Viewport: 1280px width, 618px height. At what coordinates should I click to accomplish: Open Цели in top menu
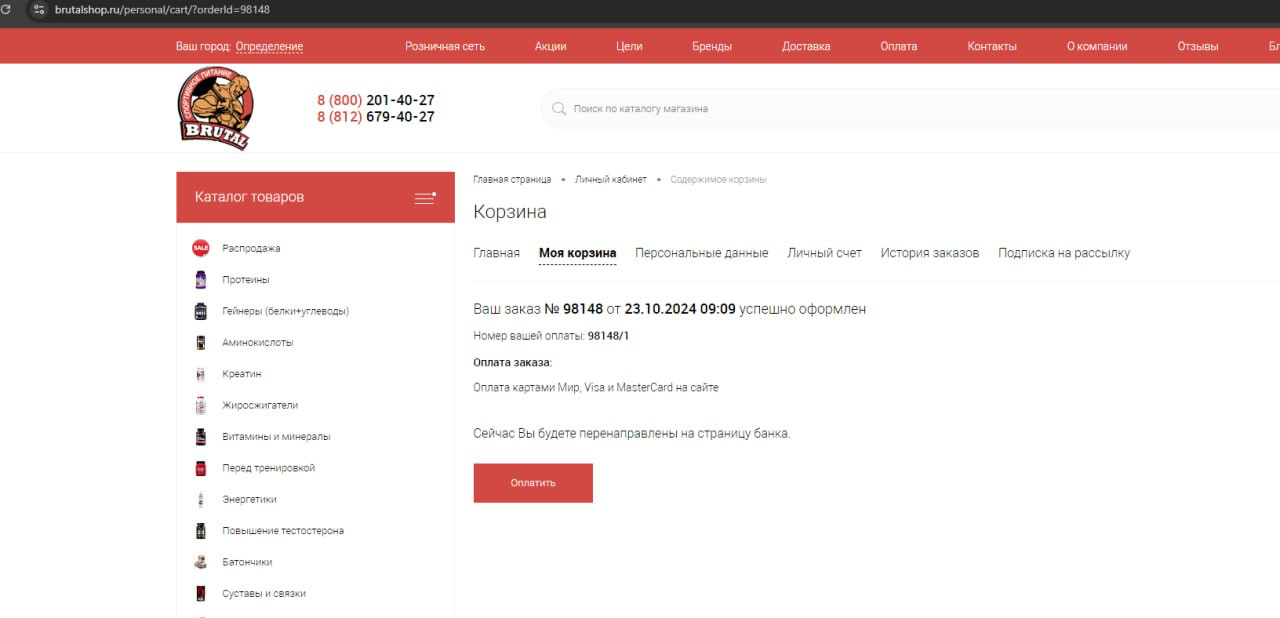click(x=630, y=46)
